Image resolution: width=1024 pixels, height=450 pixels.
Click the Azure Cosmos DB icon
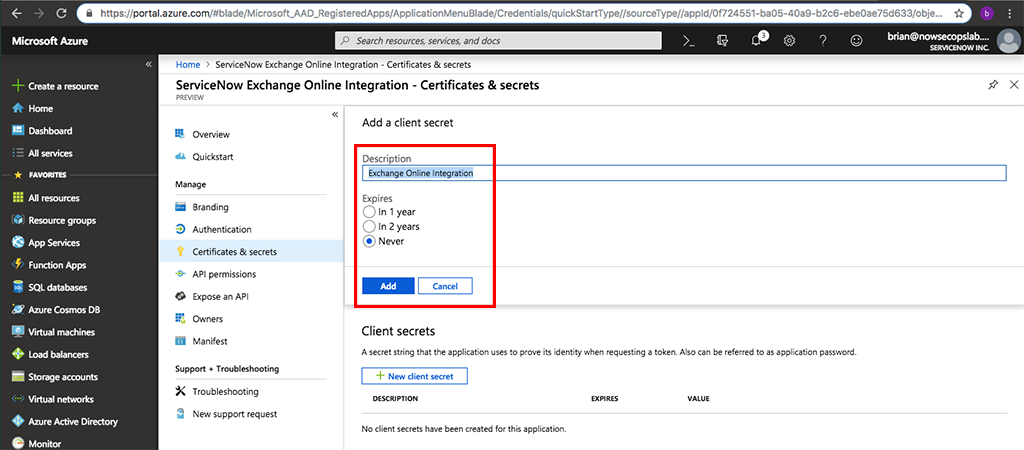pos(18,310)
